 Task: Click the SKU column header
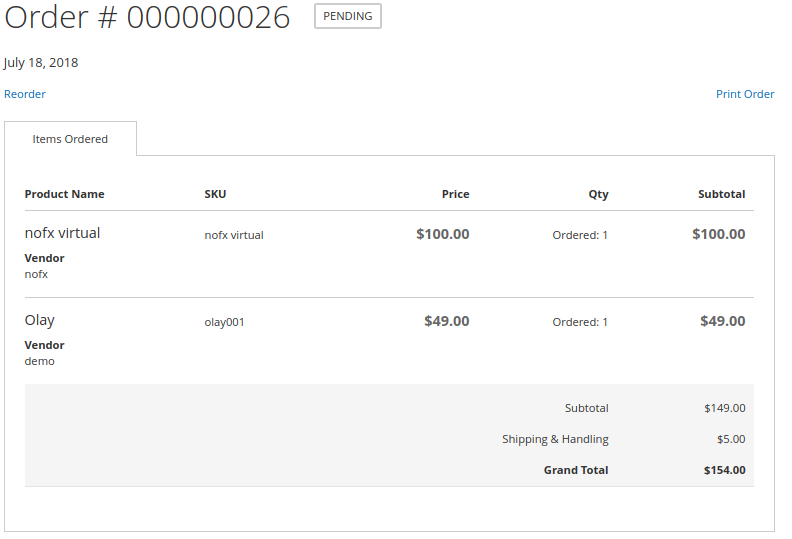click(215, 194)
